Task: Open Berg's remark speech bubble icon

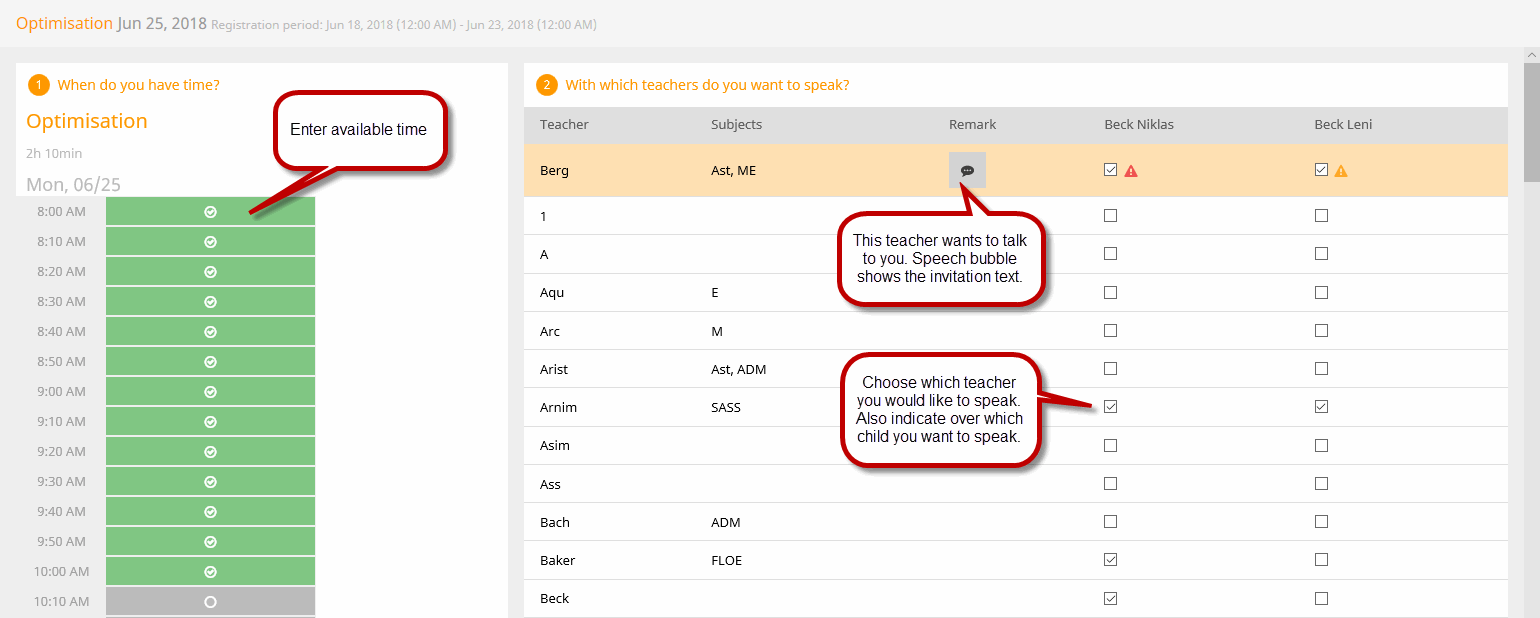Action: (x=967, y=170)
